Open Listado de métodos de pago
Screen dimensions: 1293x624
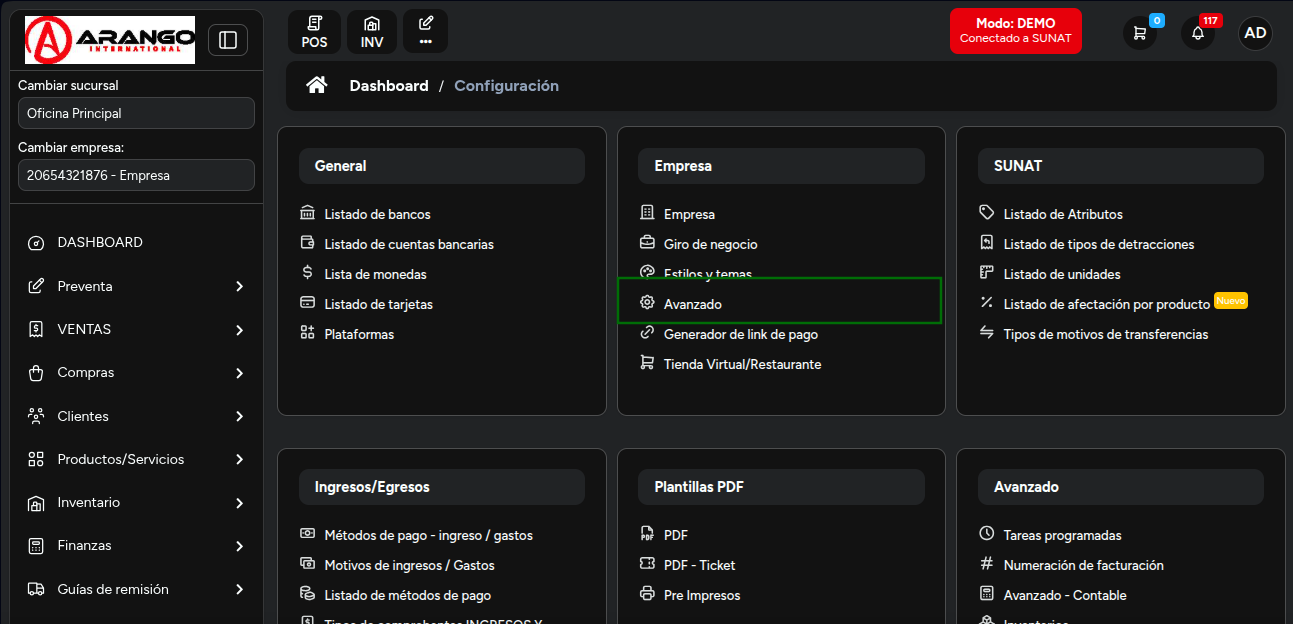pyautogui.click(x=408, y=595)
